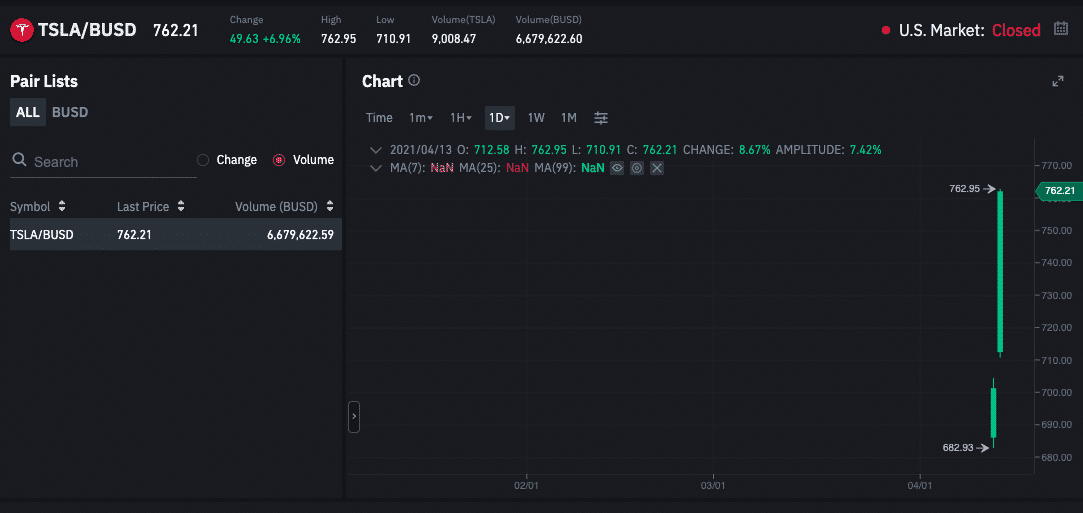Click the search magnifier icon
This screenshot has height=513, width=1083.
[19, 161]
